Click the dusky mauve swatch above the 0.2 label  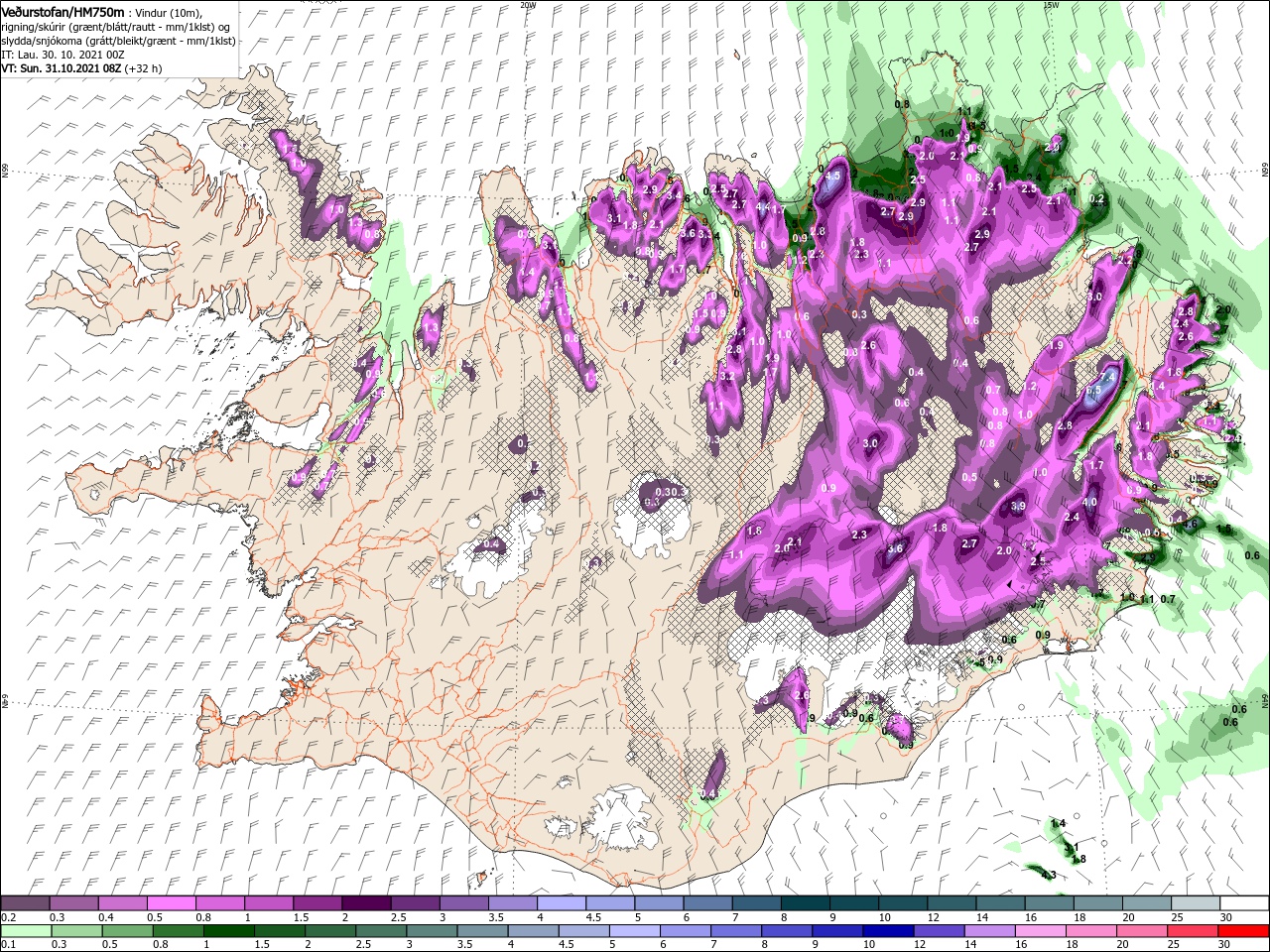(25, 903)
